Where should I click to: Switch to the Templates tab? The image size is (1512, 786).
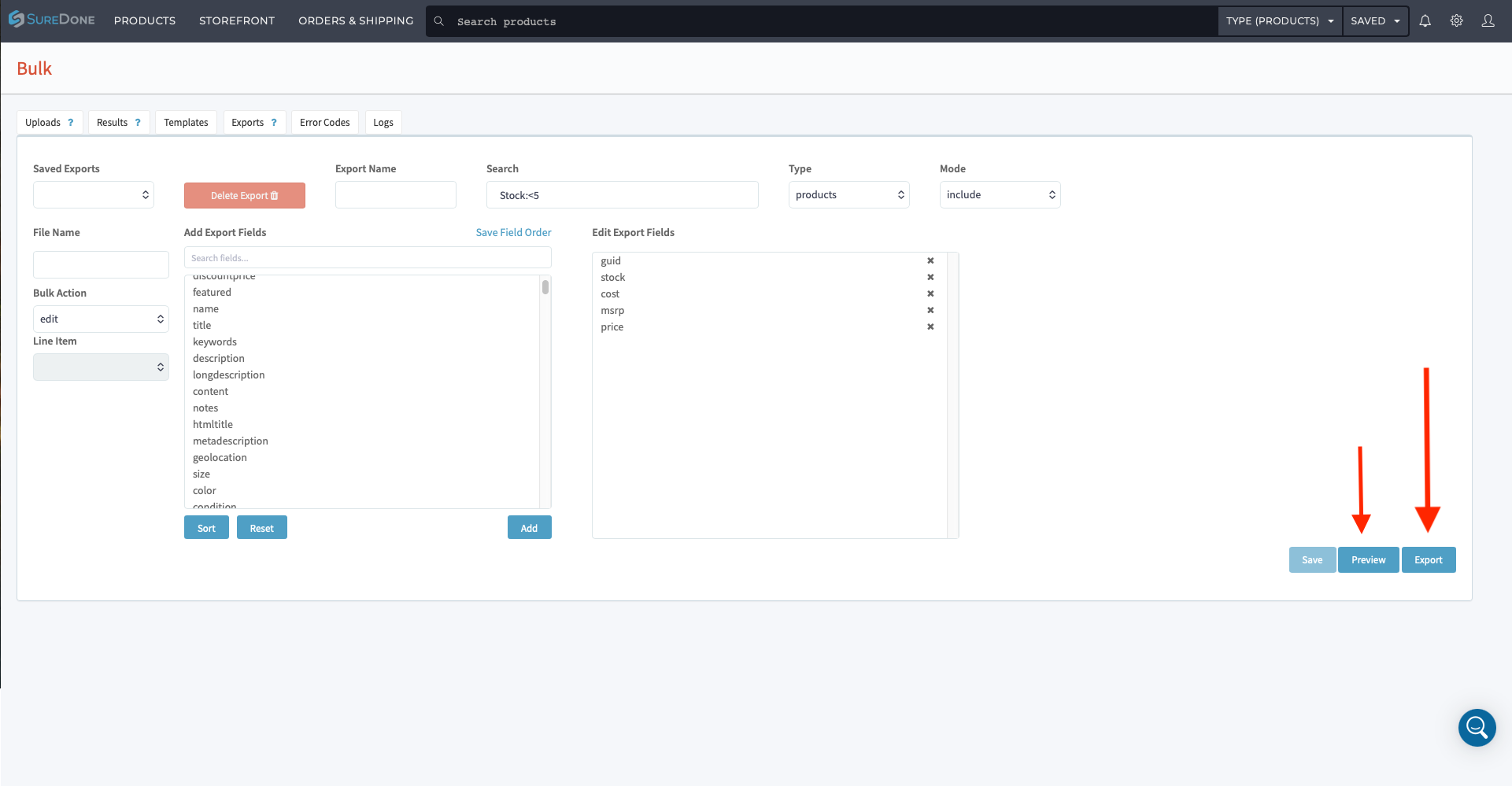[186, 123]
